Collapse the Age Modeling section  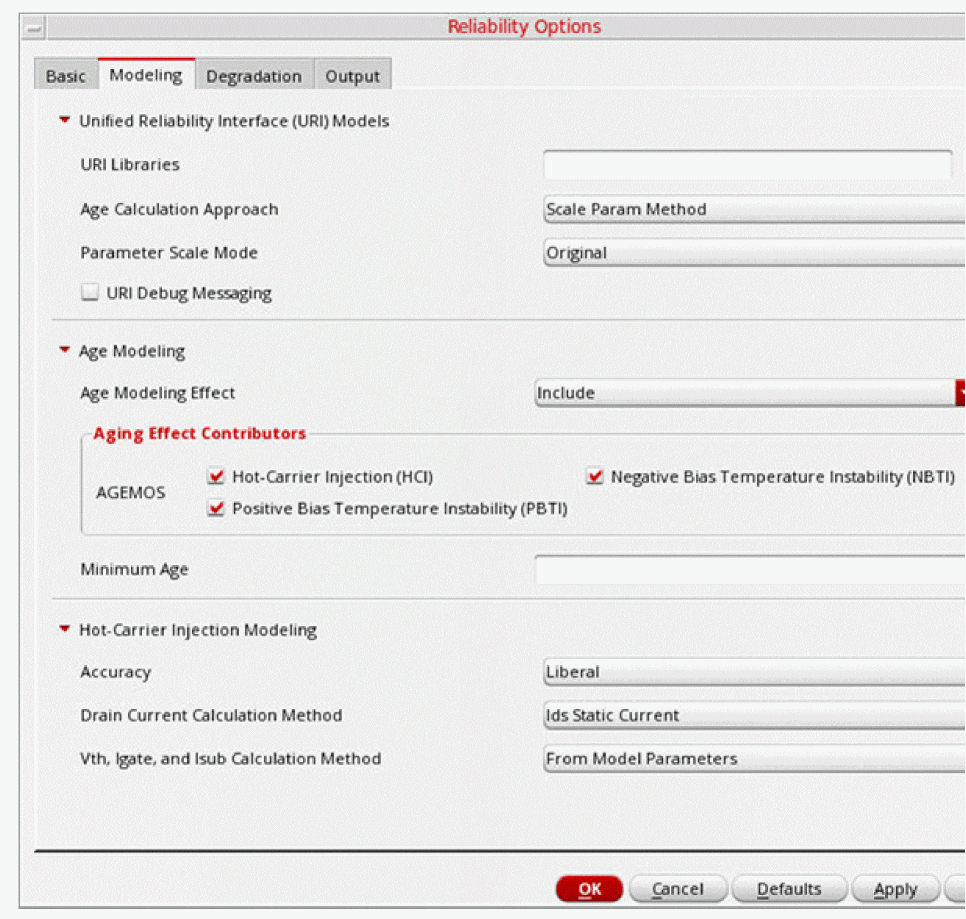[x=65, y=351]
